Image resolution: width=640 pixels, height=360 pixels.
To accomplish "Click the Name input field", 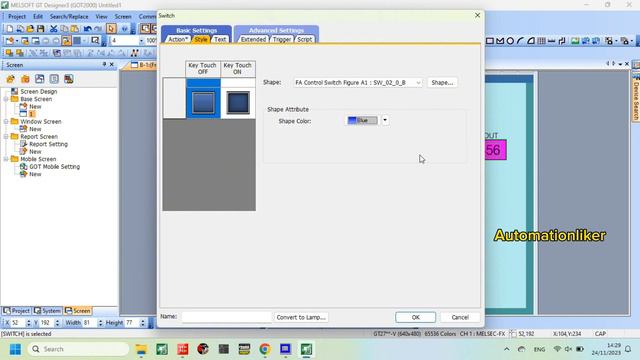I will tap(226, 317).
